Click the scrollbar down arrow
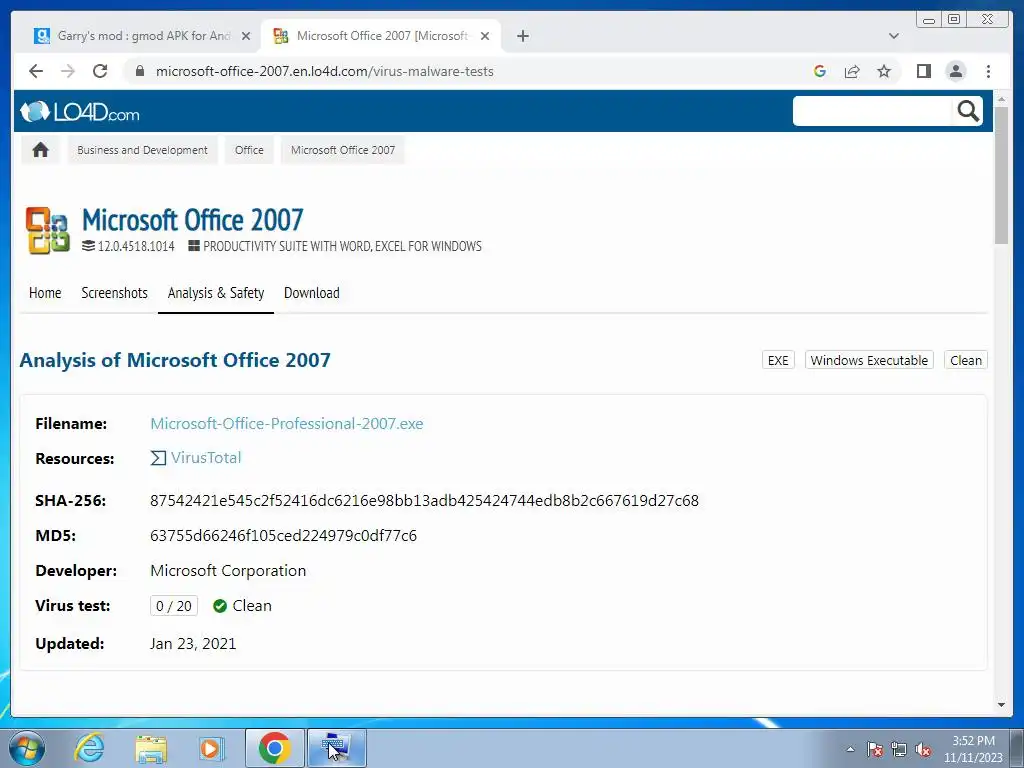The image size is (1024, 768). click(x=1001, y=705)
